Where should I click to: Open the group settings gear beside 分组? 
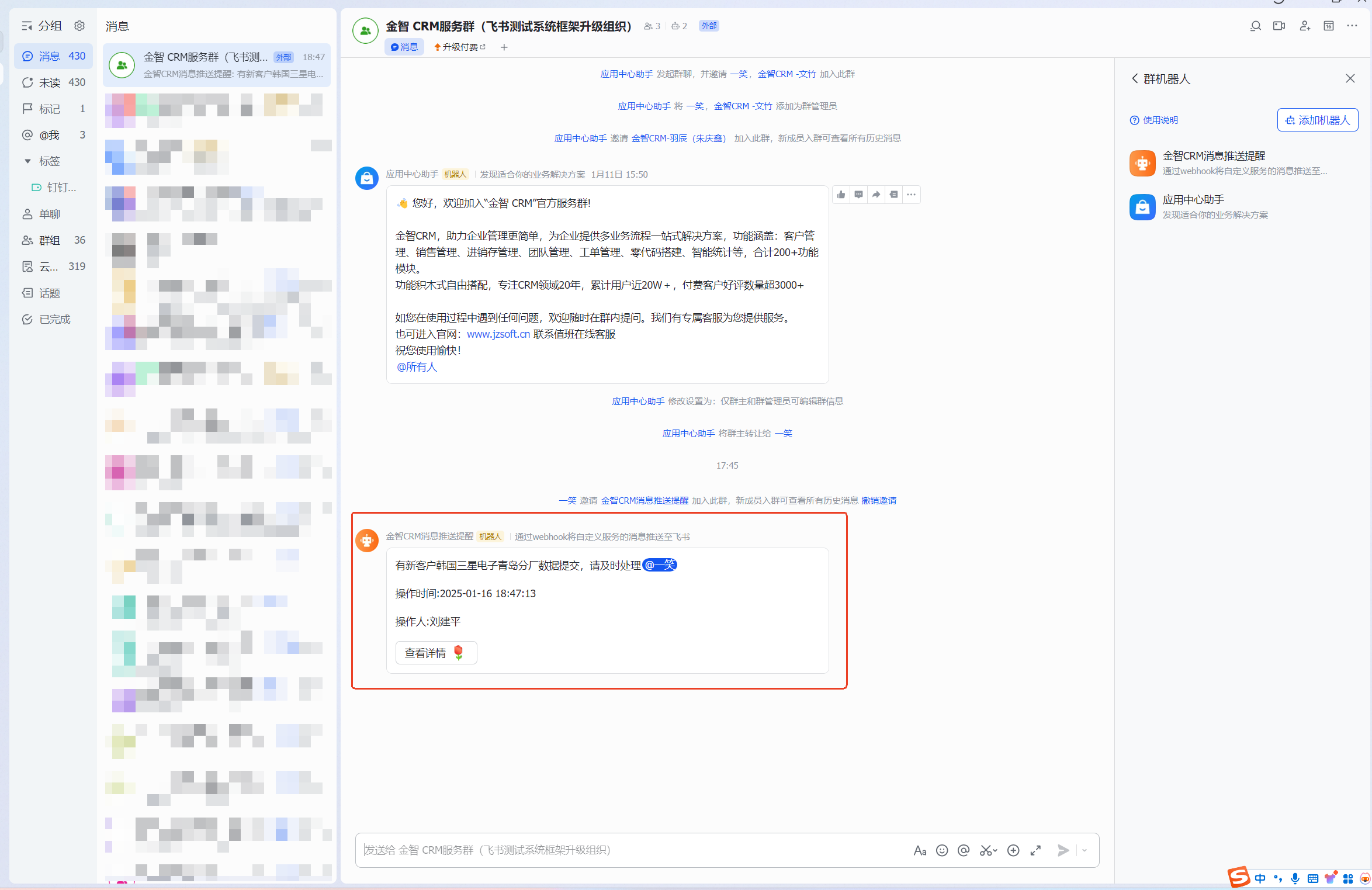(79, 26)
